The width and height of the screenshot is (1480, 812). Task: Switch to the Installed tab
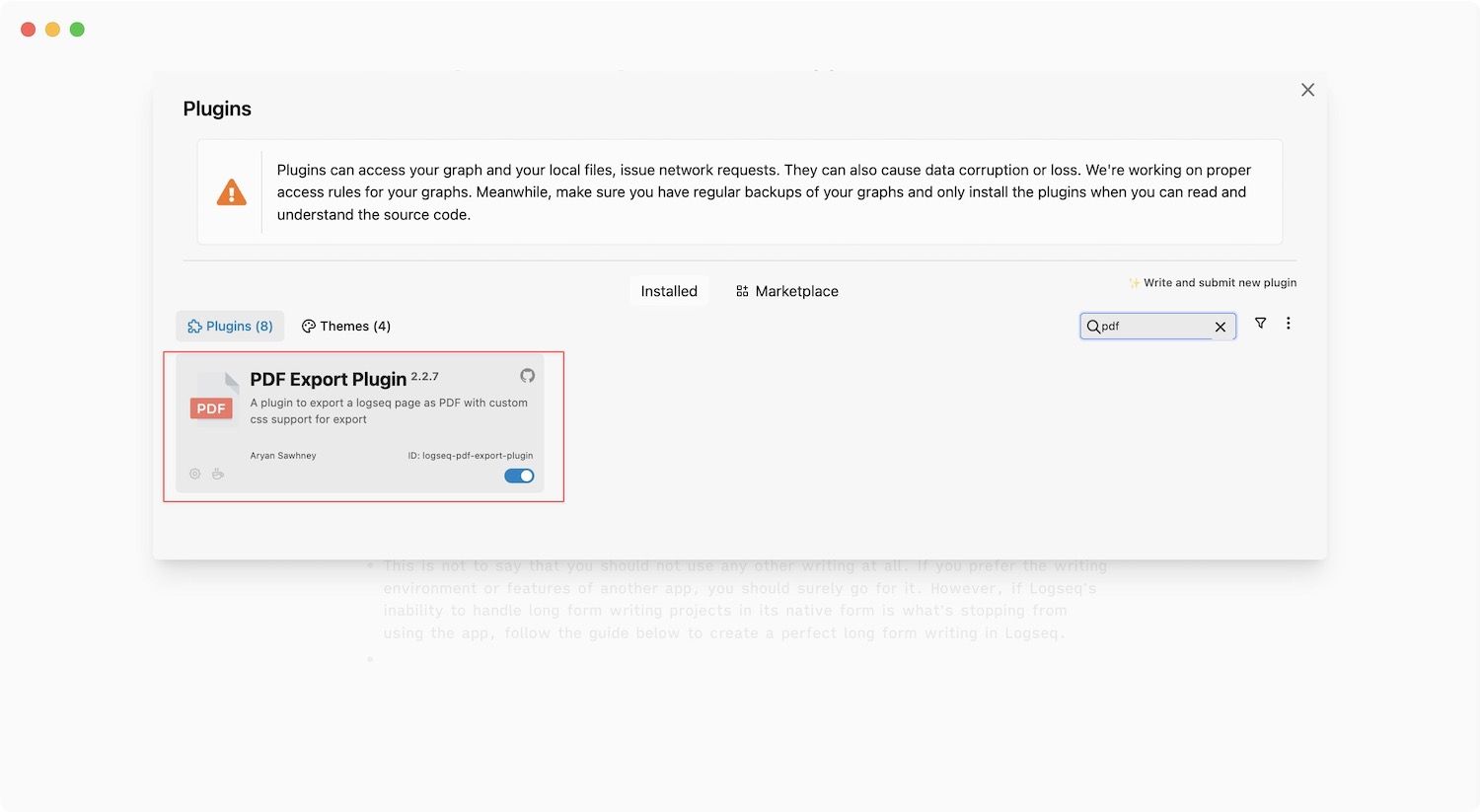[669, 291]
